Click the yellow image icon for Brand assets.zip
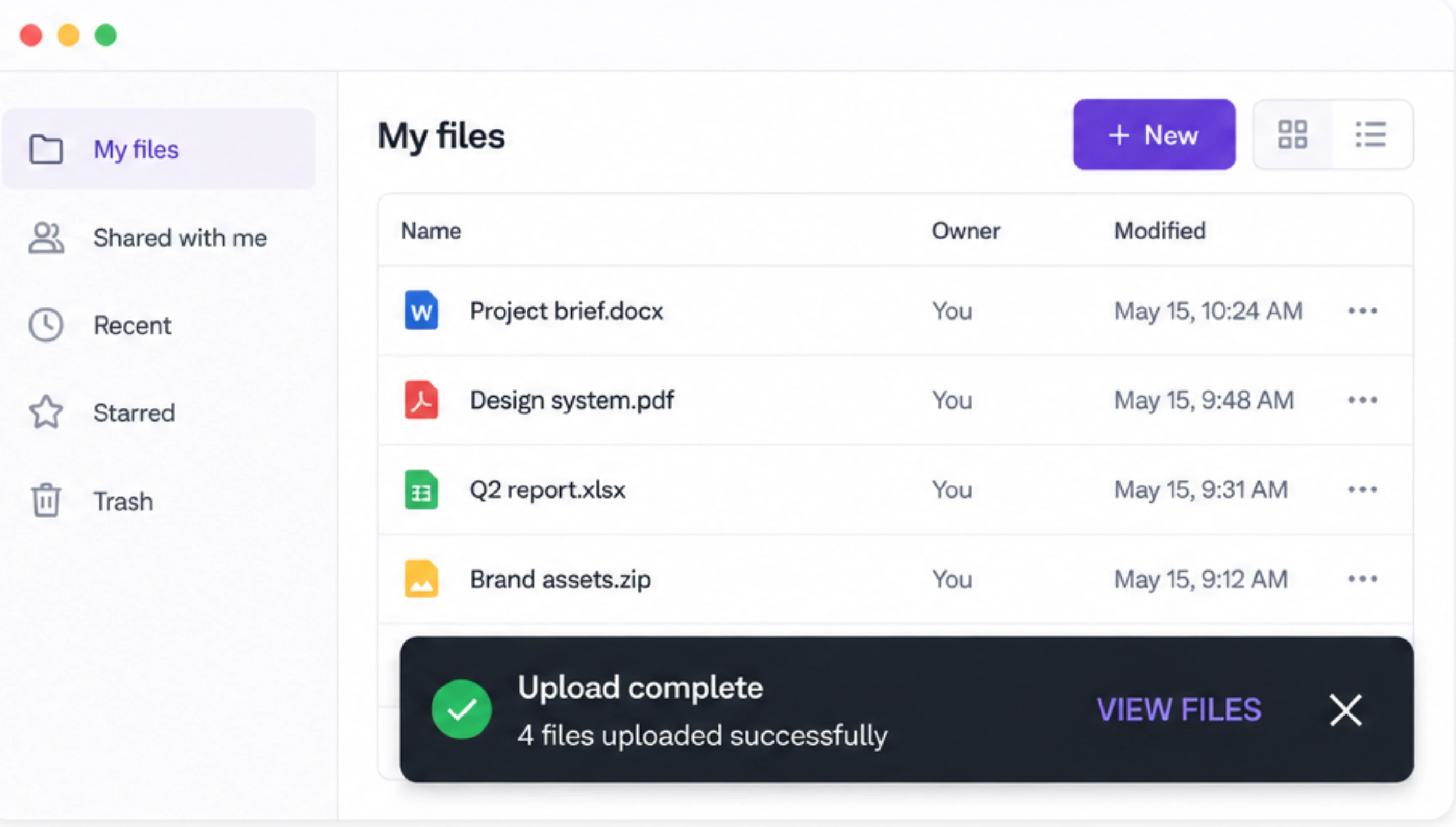 [421, 579]
